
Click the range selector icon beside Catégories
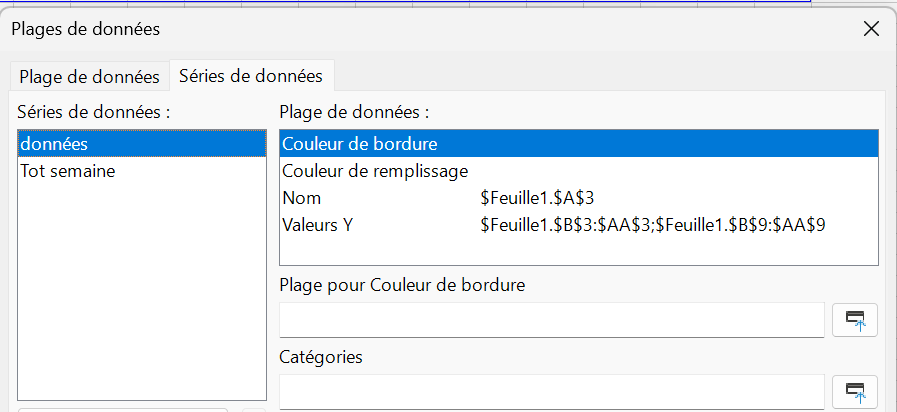(854, 391)
